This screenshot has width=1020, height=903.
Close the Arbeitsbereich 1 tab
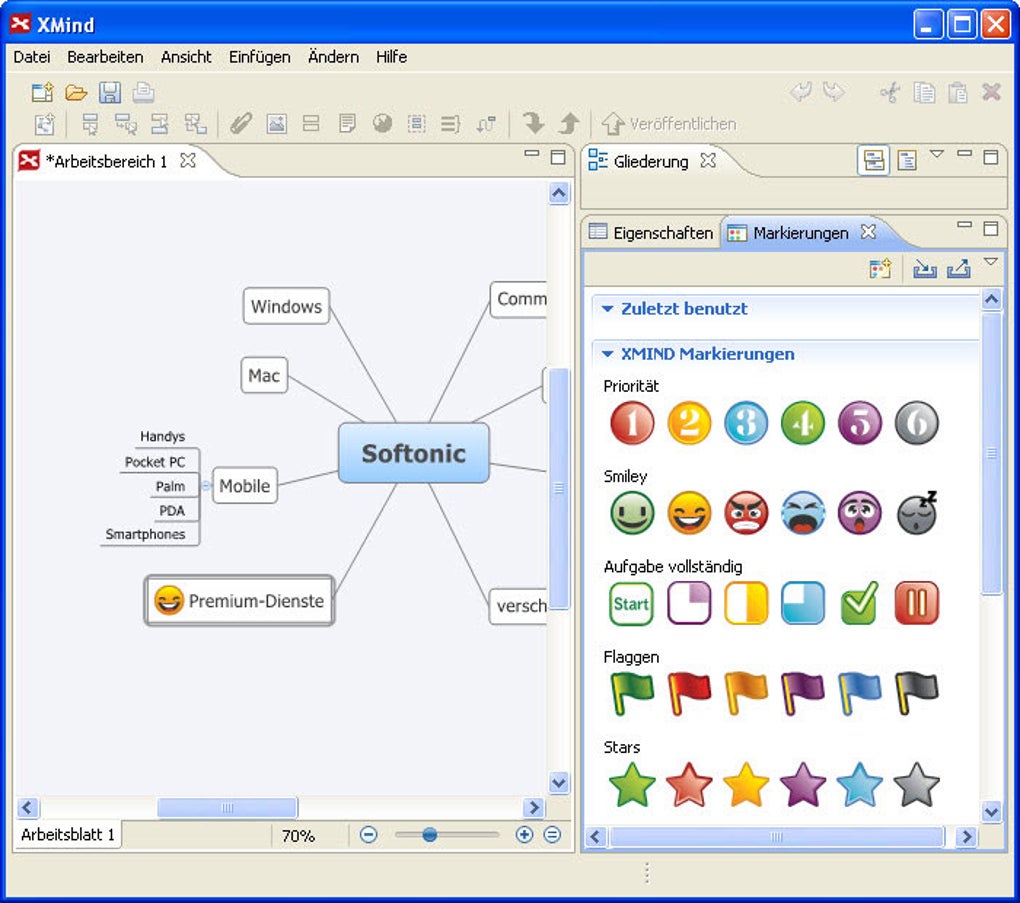187,160
